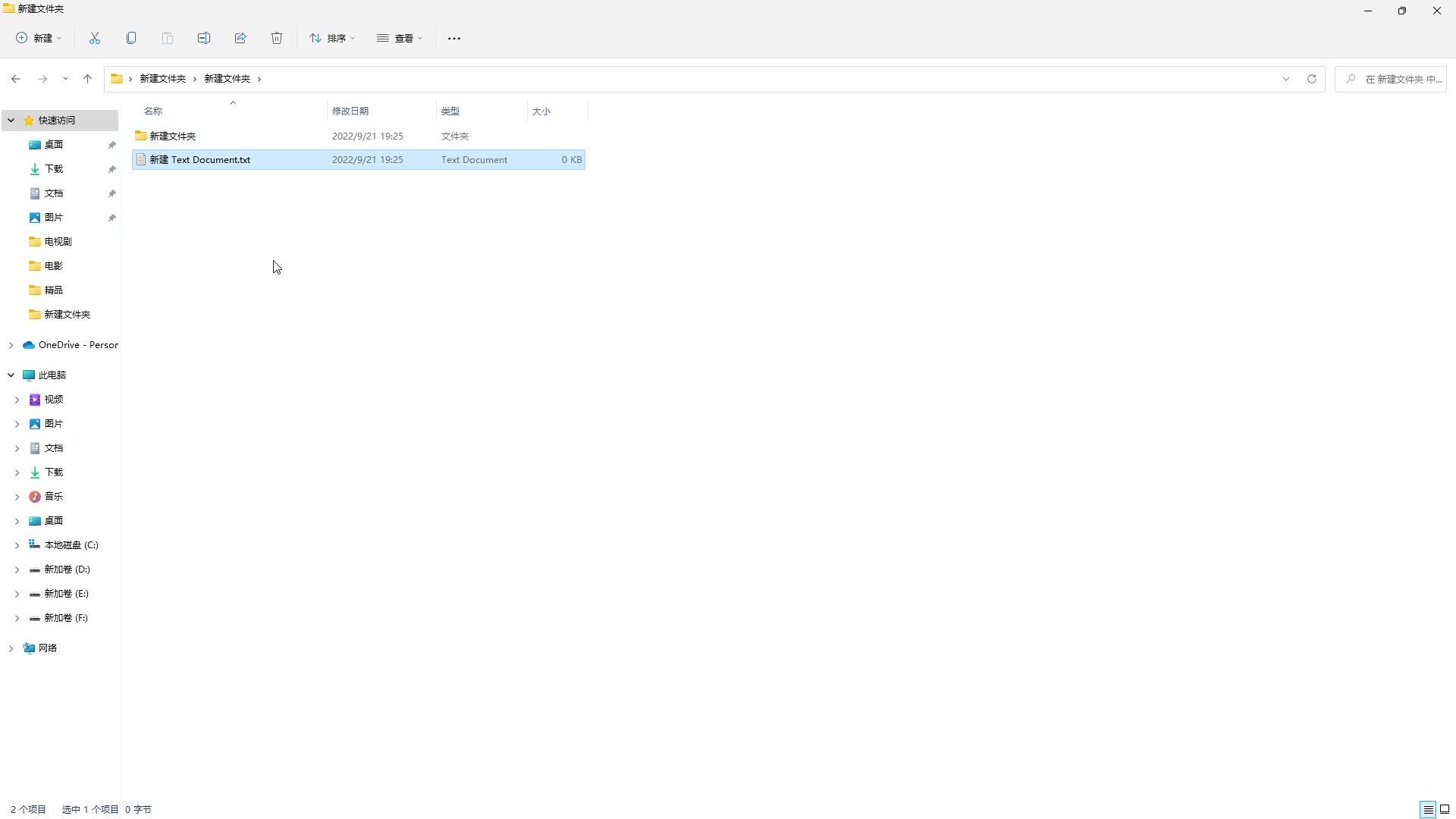
Task: Expand the 本地磁盘 (C:) tree node
Action: click(x=17, y=545)
